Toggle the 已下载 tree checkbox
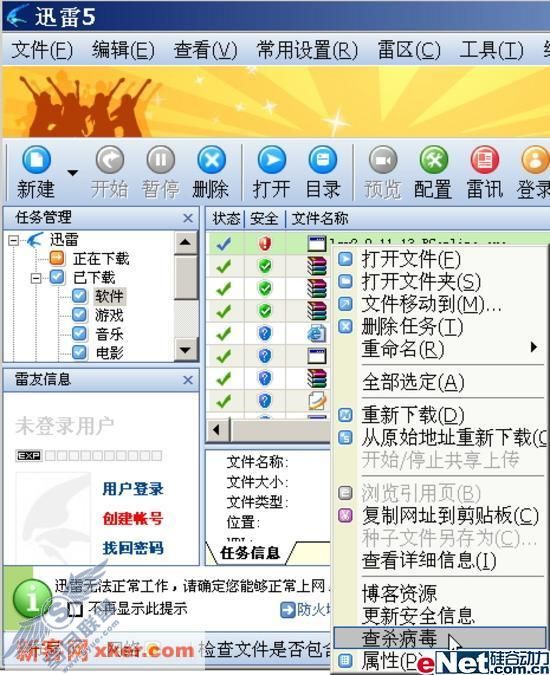This screenshot has height=675, width=550. pos(57,277)
